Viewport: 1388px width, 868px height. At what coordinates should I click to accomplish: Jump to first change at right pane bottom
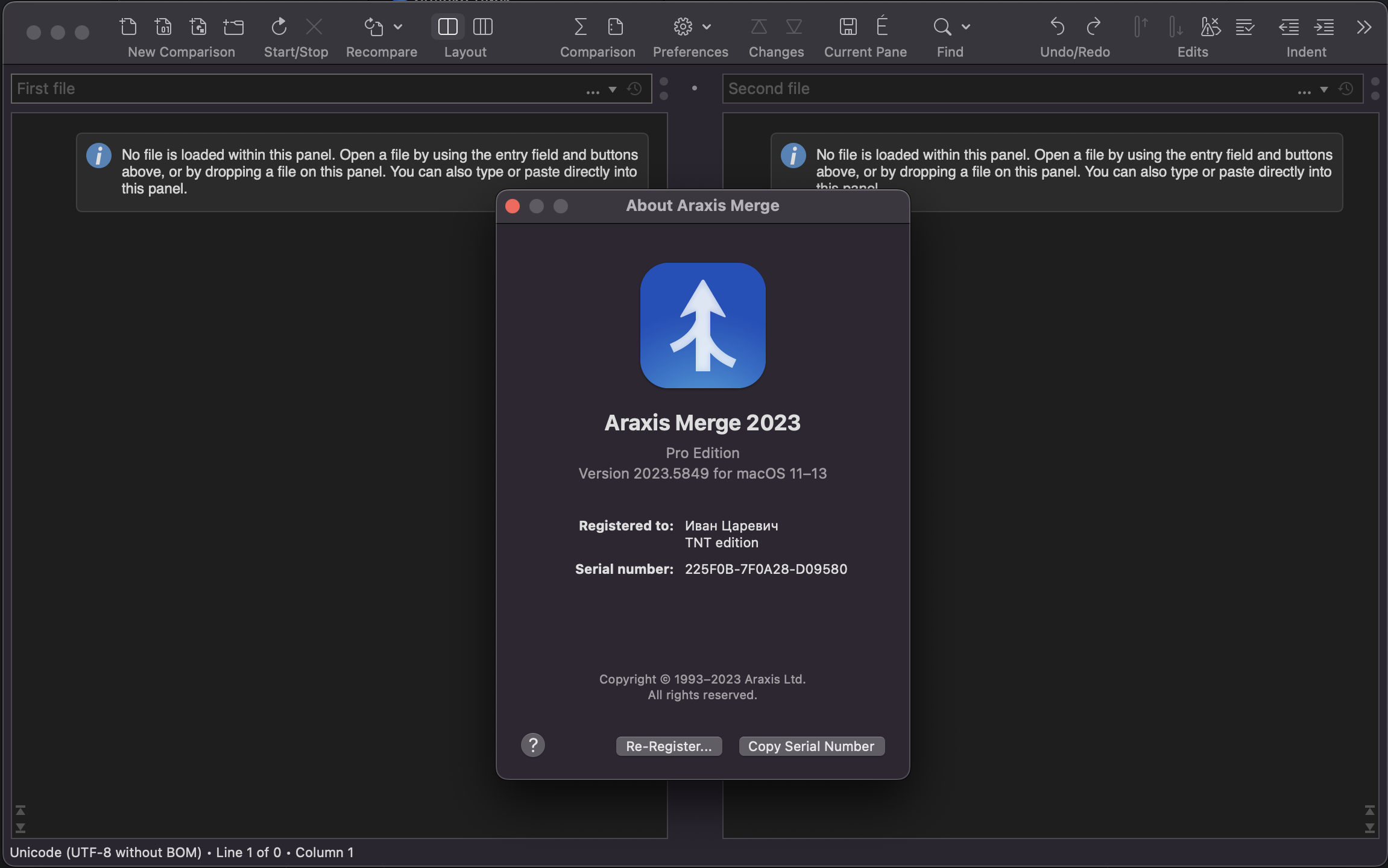[x=1370, y=810]
